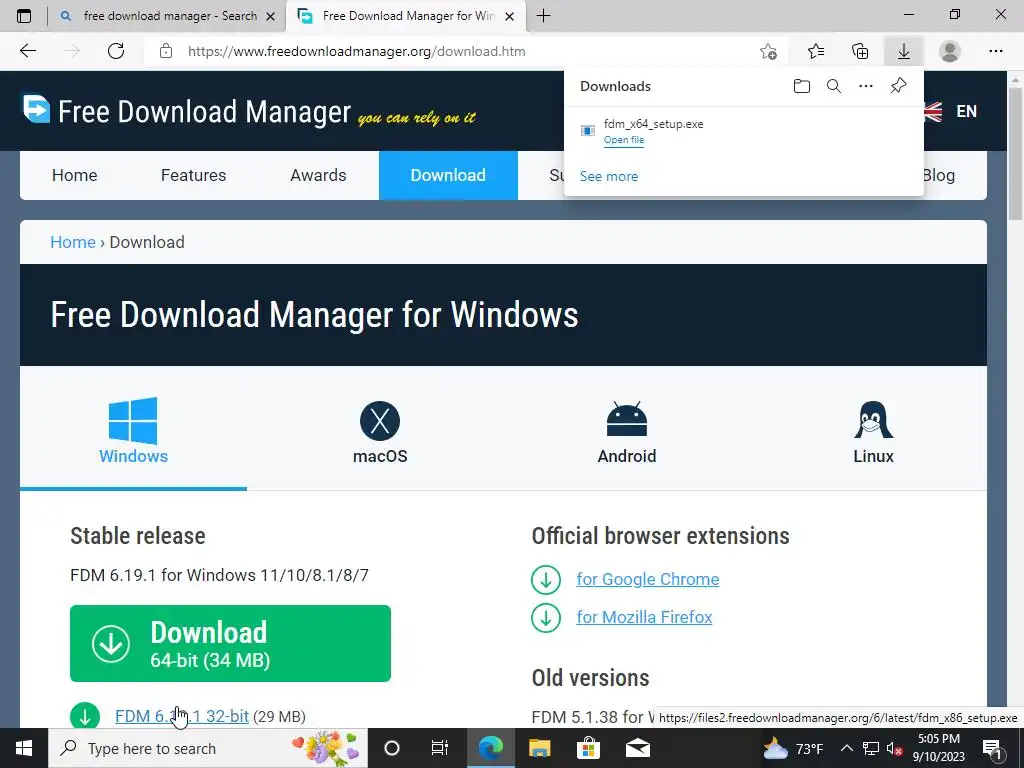Click the address bar URL
The width and height of the screenshot is (1024, 768).
(x=357, y=51)
